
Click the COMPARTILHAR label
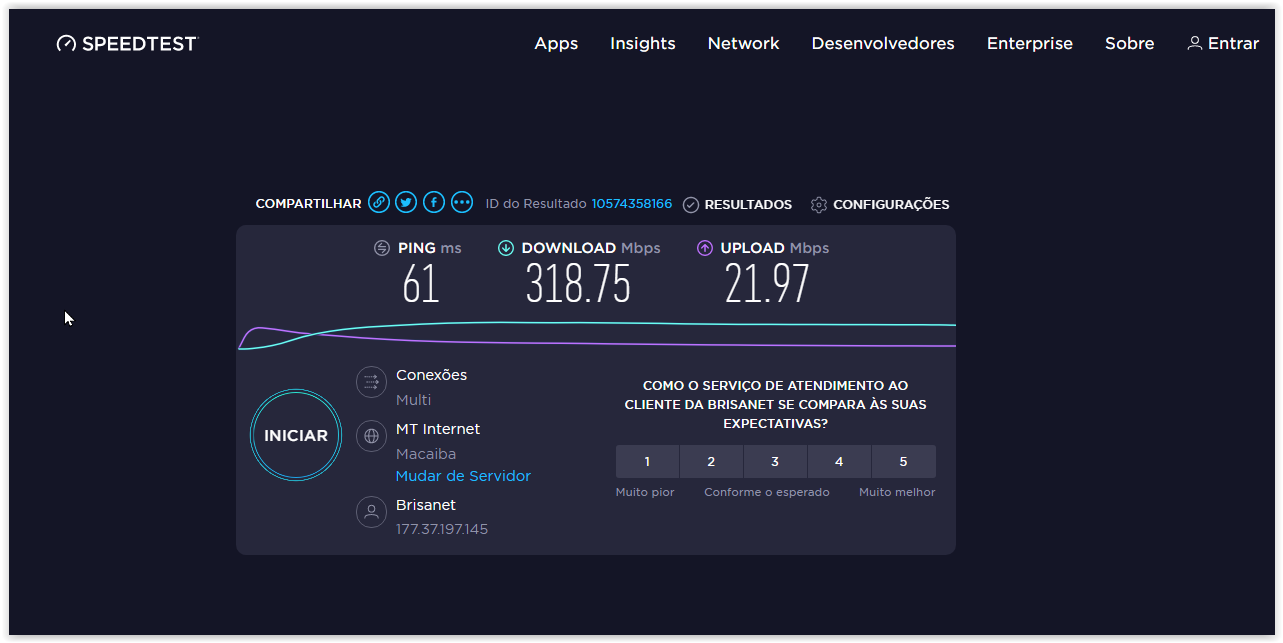308,204
